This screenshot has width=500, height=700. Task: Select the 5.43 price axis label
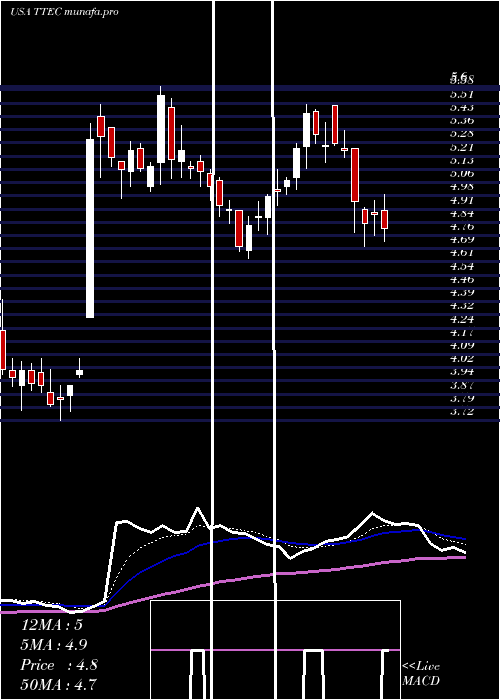tap(461, 107)
